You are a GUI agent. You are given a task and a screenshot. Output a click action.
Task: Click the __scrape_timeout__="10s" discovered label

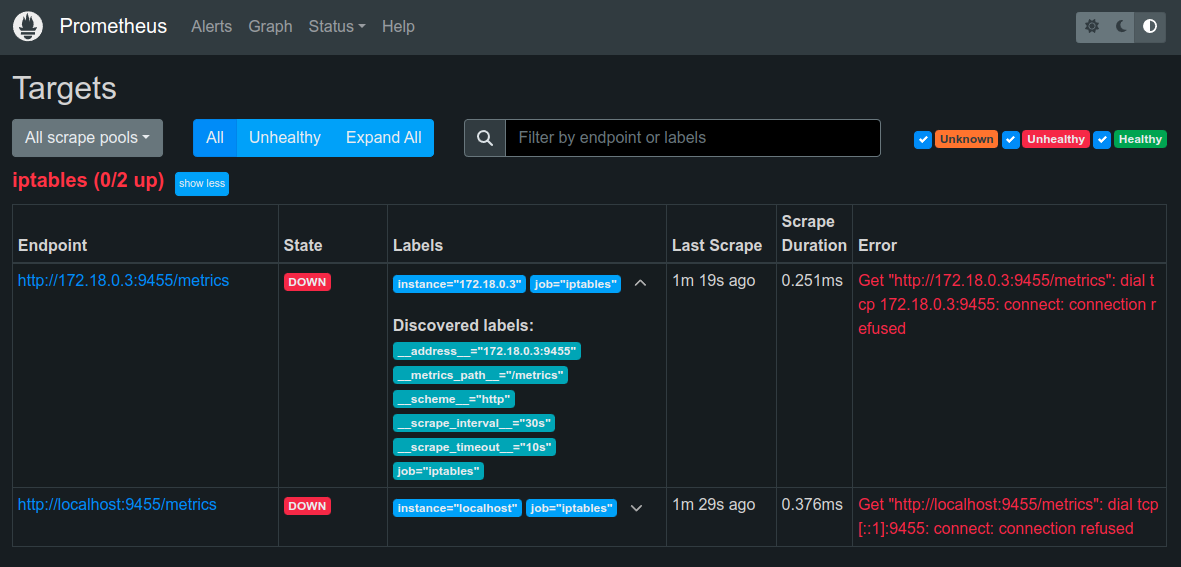pos(475,447)
